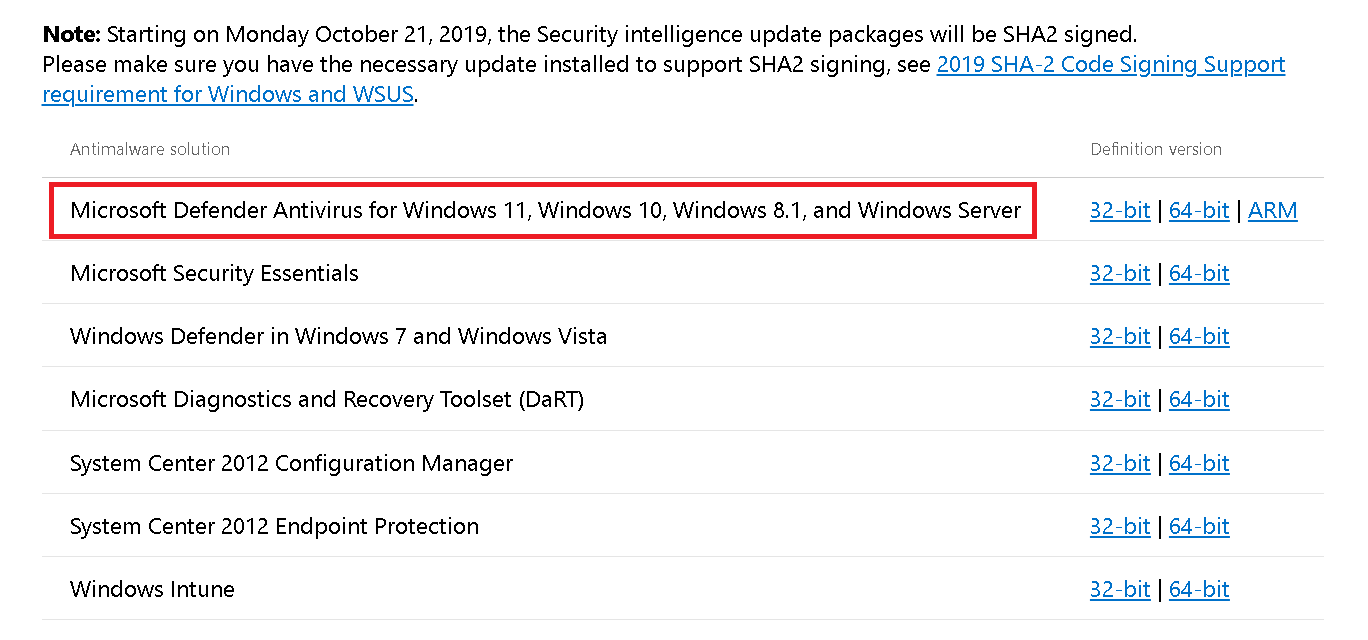The width and height of the screenshot is (1368, 640).
Task: Click 32-bit link for Microsoft Security Essentials
Action: click(x=1120, y=274)
